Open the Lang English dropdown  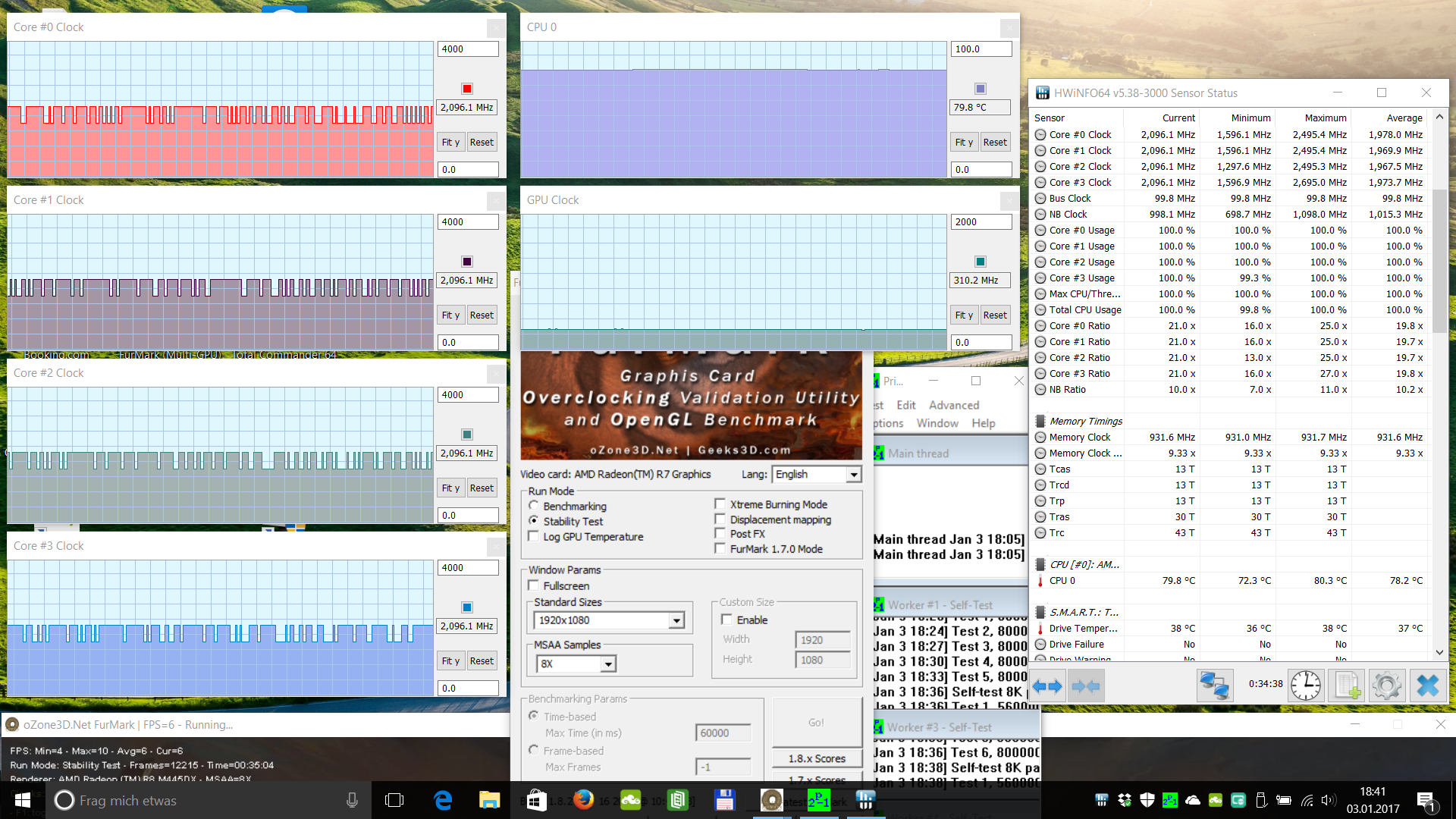pyautogui.click(x=854, y=474)
